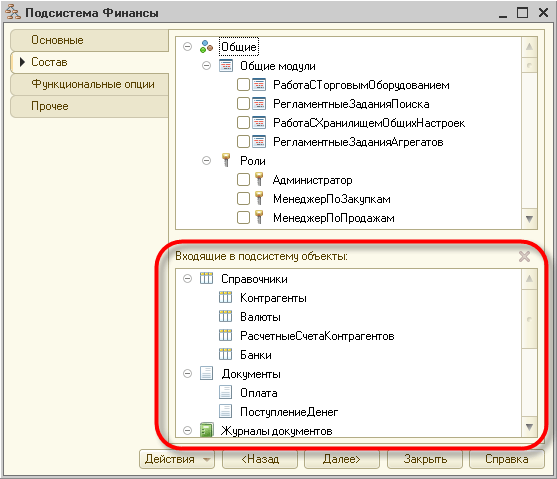Click the Общие colored circles icon
557x479 pixels.
tap(206, 47)
